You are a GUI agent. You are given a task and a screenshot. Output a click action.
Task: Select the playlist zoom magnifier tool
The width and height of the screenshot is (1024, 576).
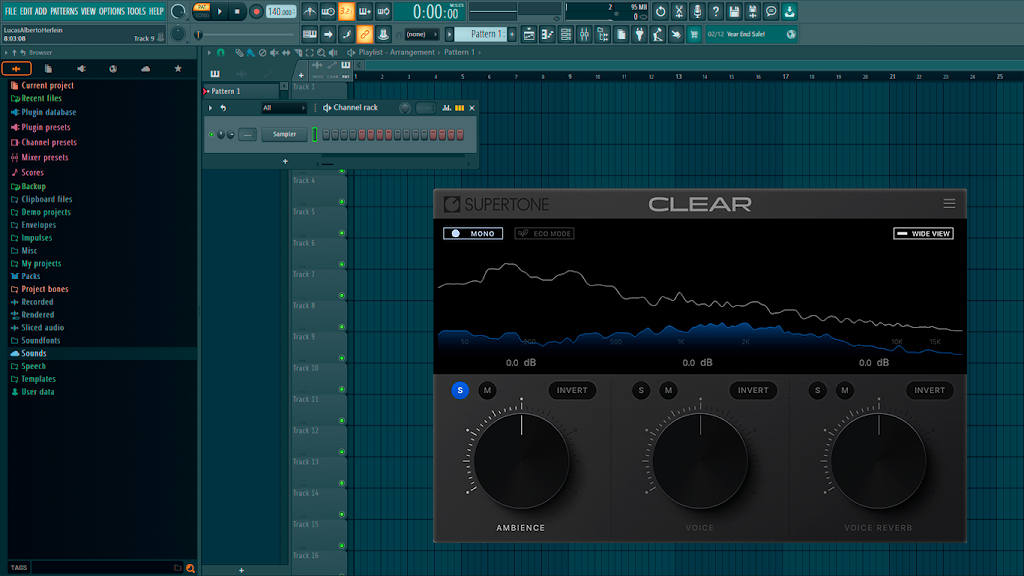click(321, 52)
